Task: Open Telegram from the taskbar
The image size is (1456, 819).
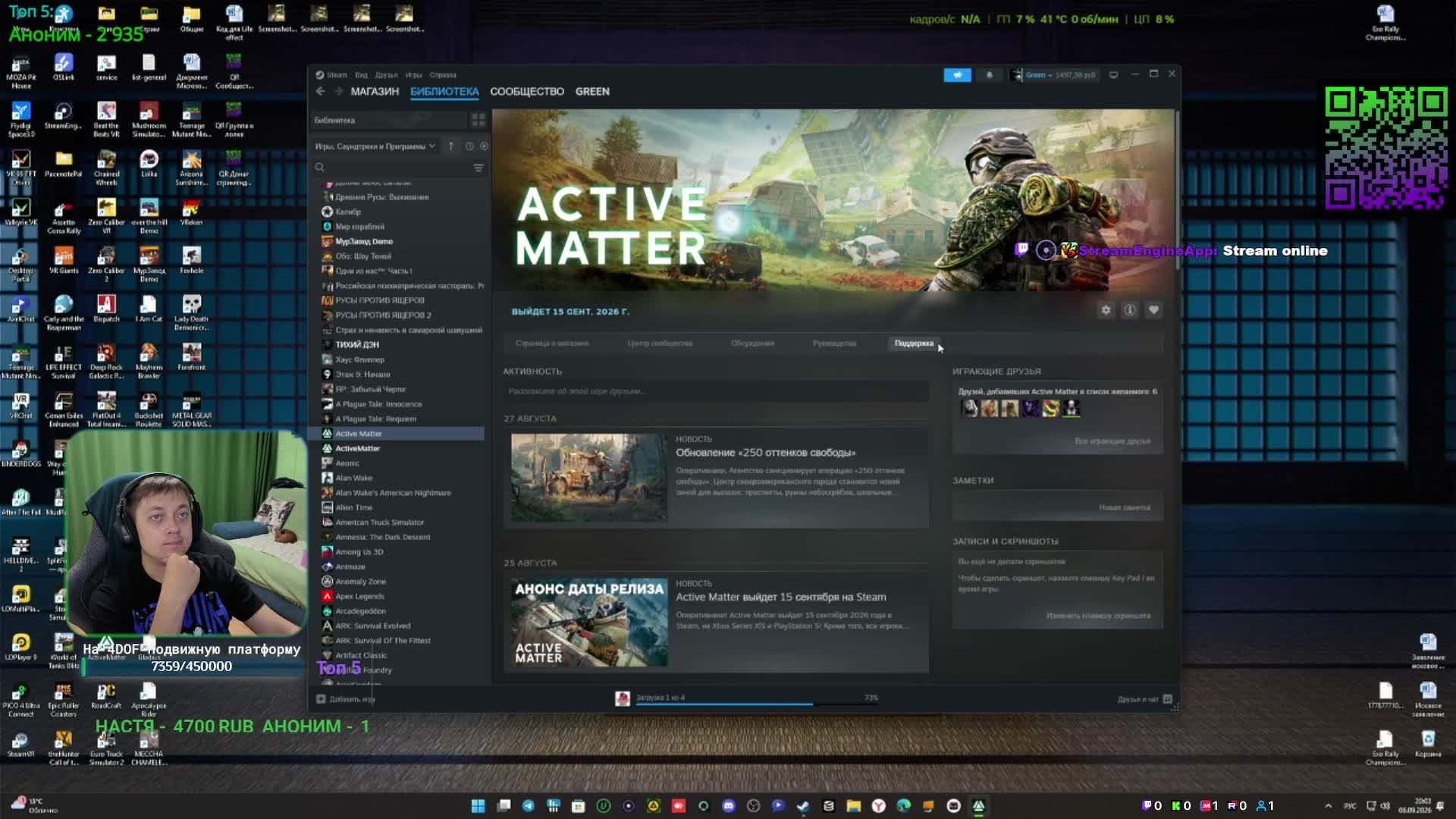Action: coord(528,806)
